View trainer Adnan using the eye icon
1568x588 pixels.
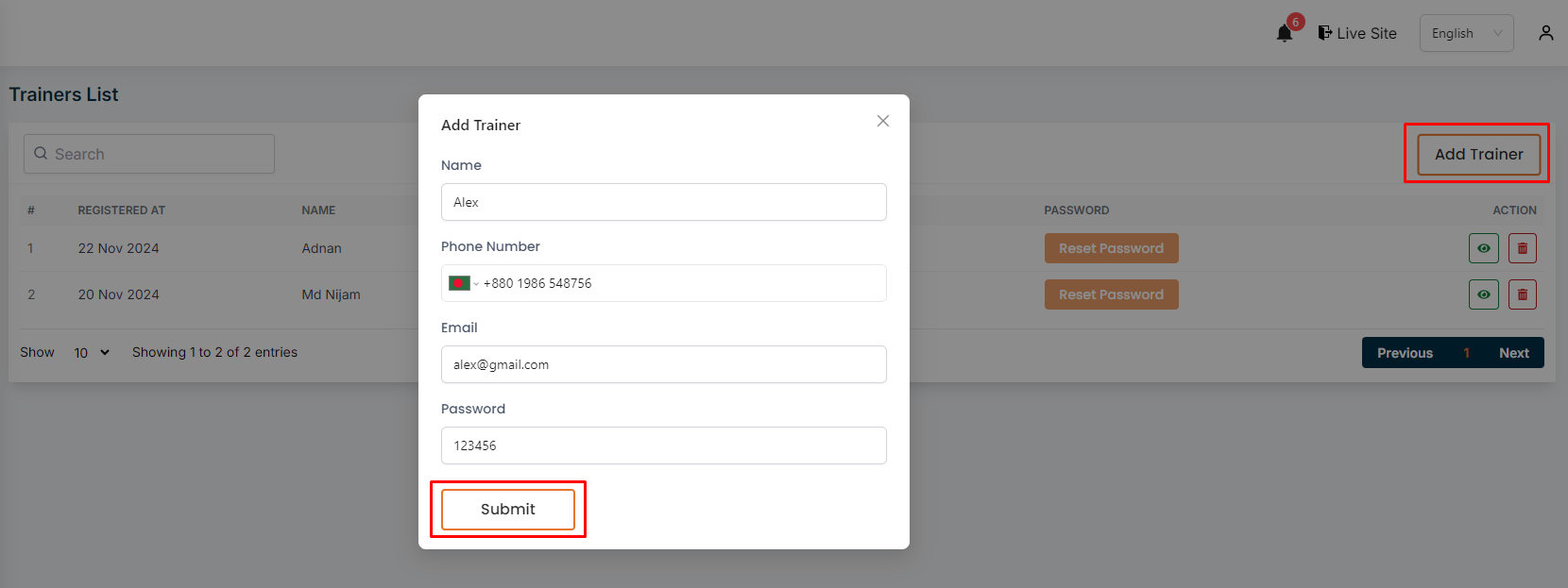pos(1484,247)
